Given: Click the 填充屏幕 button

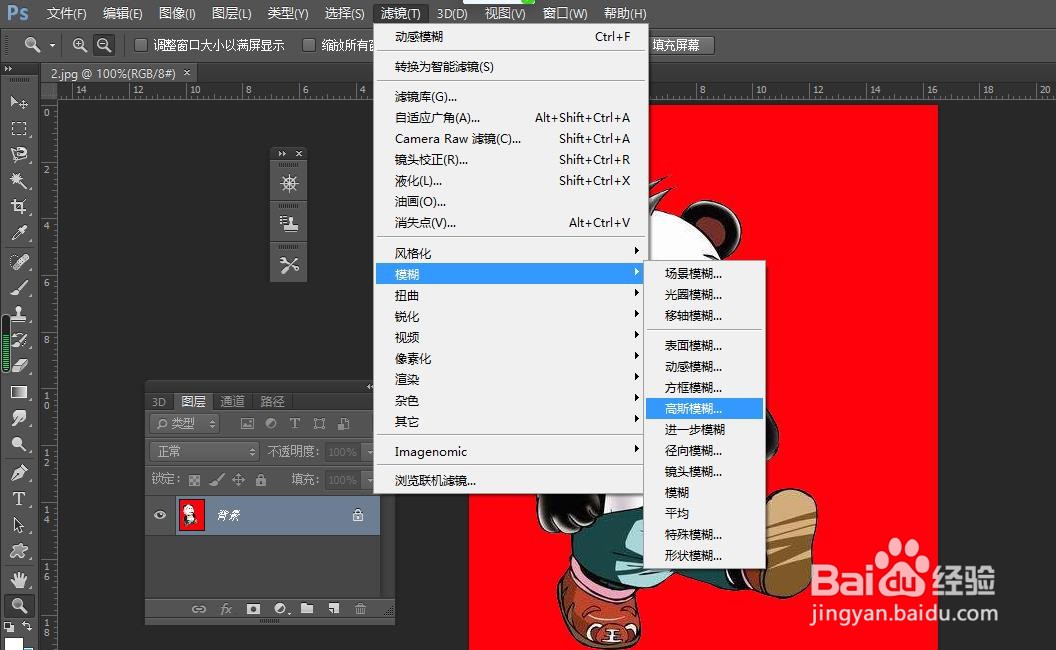Looking at the screenshot, I should point(680,45).
